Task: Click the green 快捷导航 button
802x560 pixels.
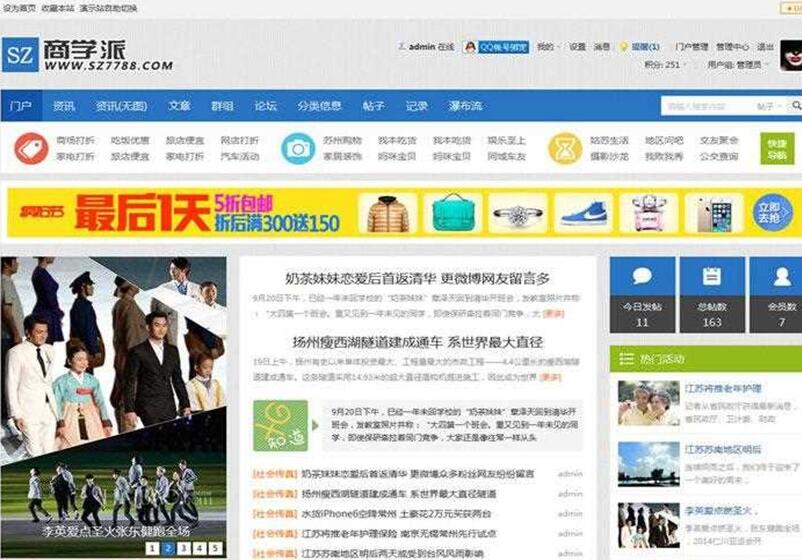Action: pos(777,149)
